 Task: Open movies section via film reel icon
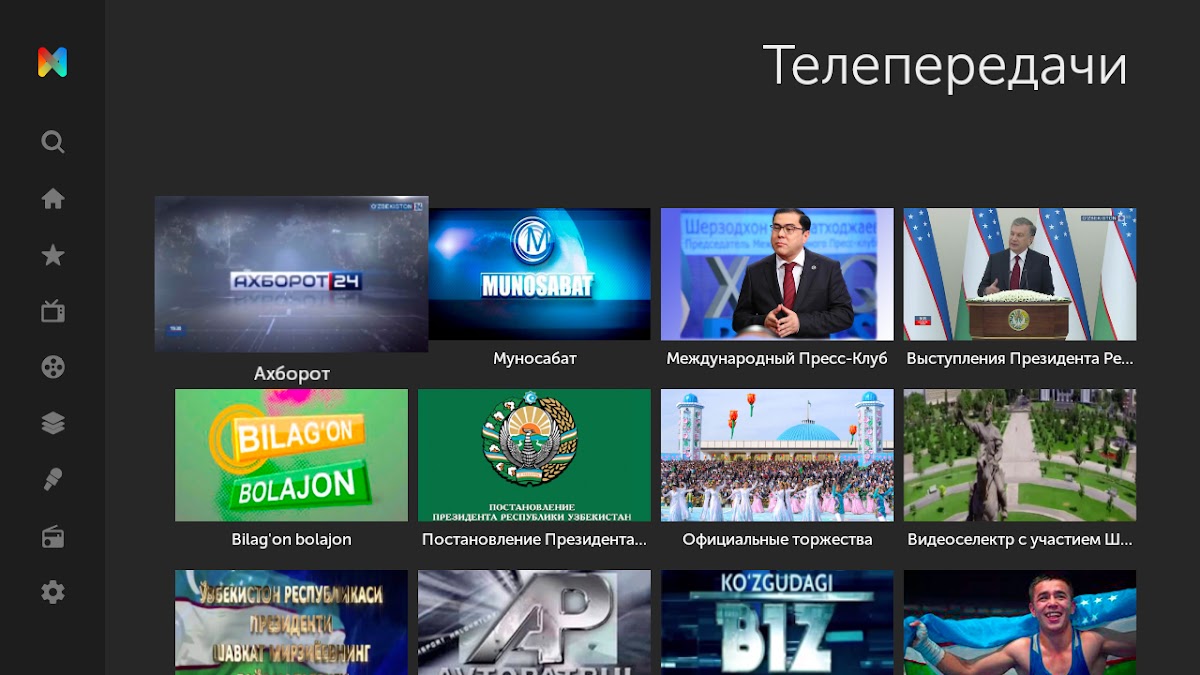53,367
